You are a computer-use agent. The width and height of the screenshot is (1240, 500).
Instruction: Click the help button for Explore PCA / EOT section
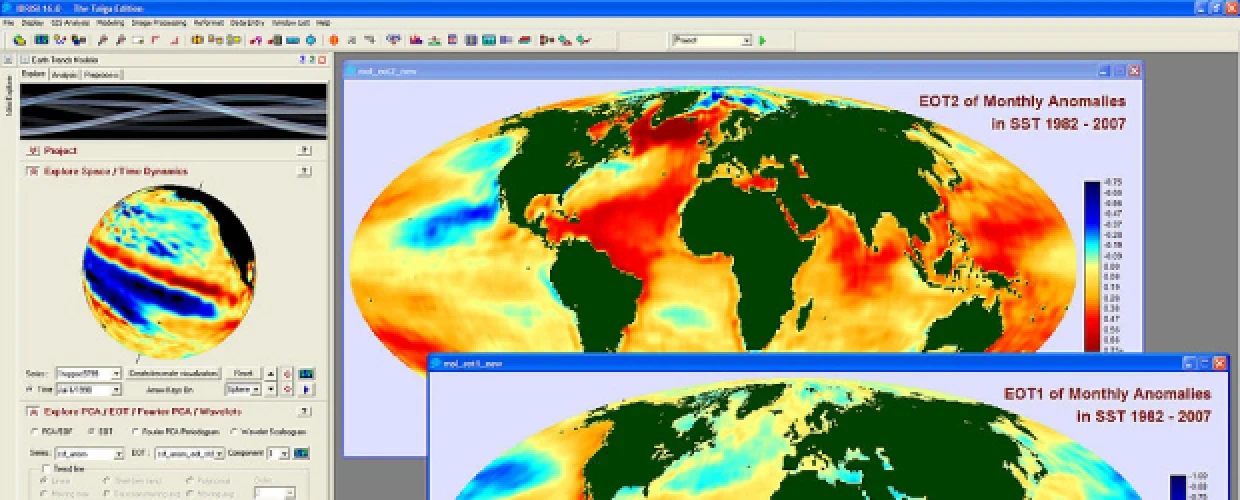304,411
